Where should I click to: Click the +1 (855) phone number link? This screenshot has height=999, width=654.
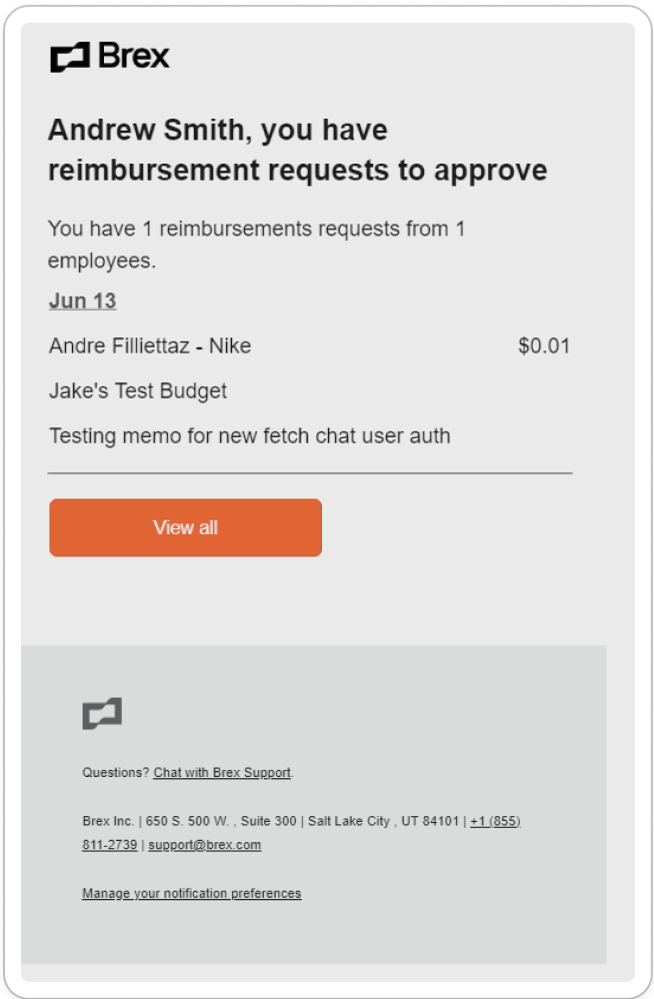tap(495, 821)
